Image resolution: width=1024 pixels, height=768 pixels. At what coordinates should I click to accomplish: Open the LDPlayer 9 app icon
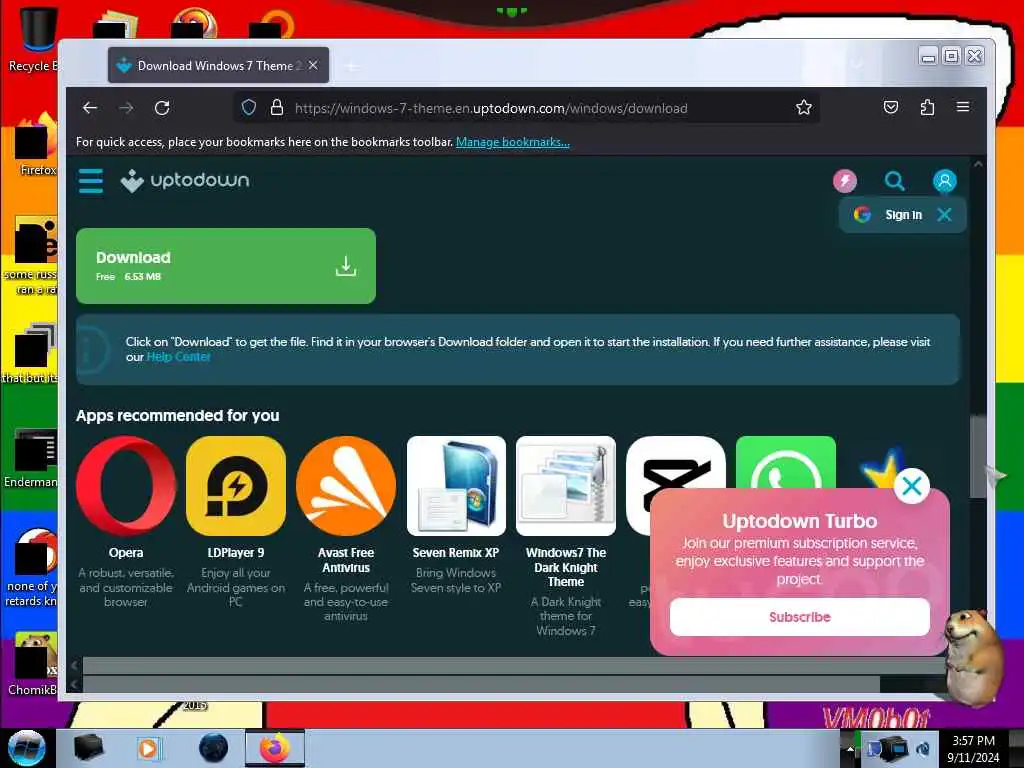(x=236, y=486)
